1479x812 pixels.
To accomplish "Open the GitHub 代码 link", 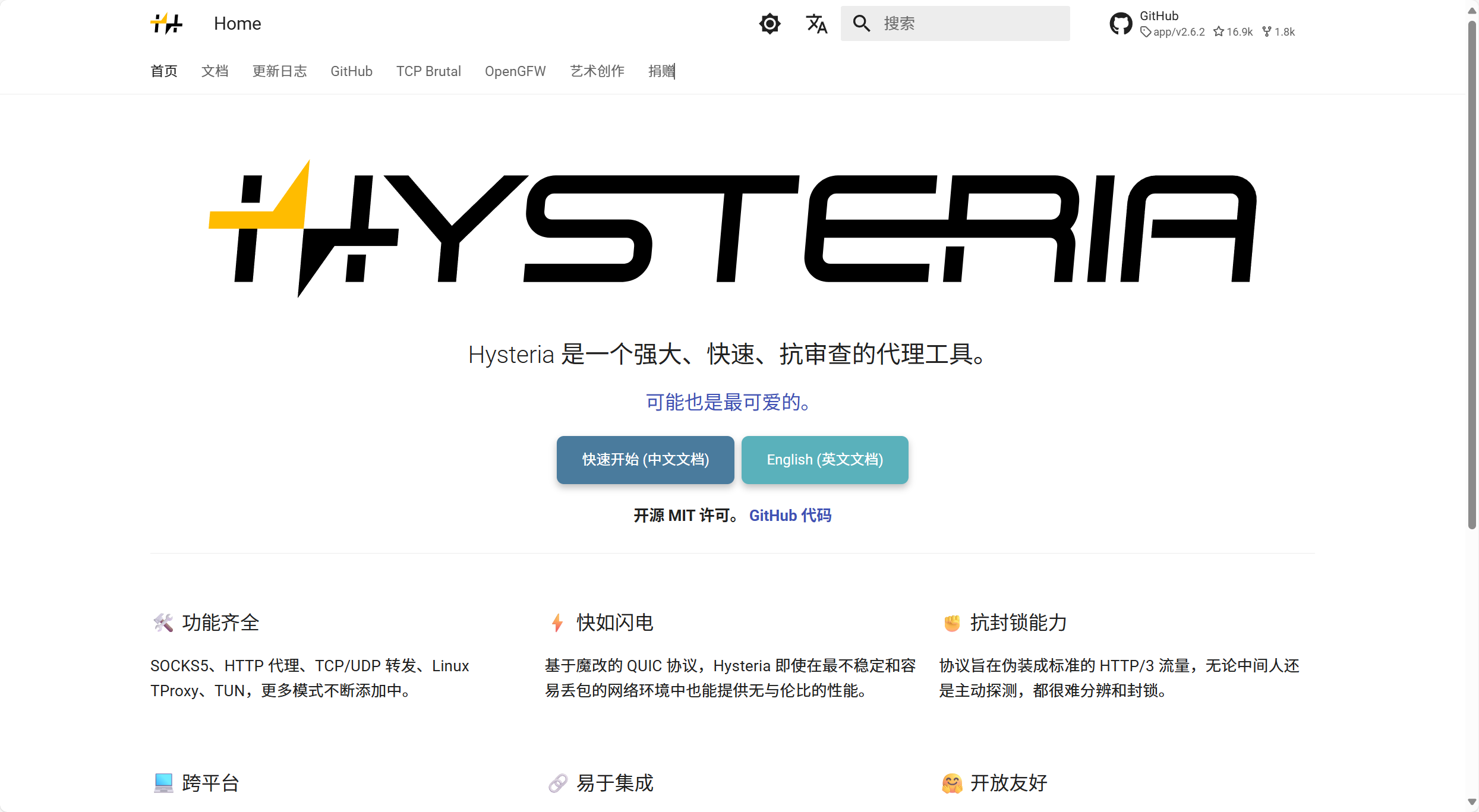I will (790, 516).
